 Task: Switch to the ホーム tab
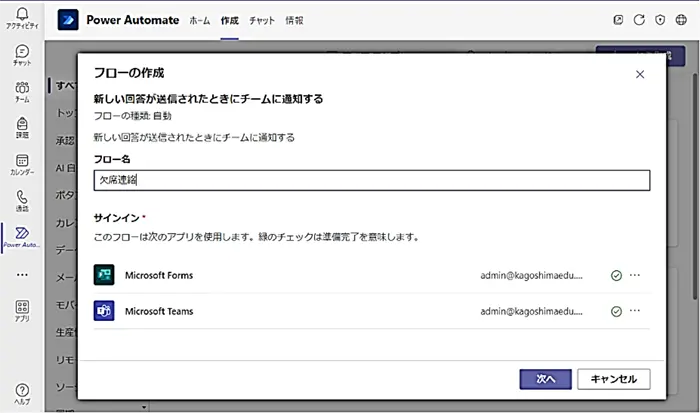pos(200,20)
